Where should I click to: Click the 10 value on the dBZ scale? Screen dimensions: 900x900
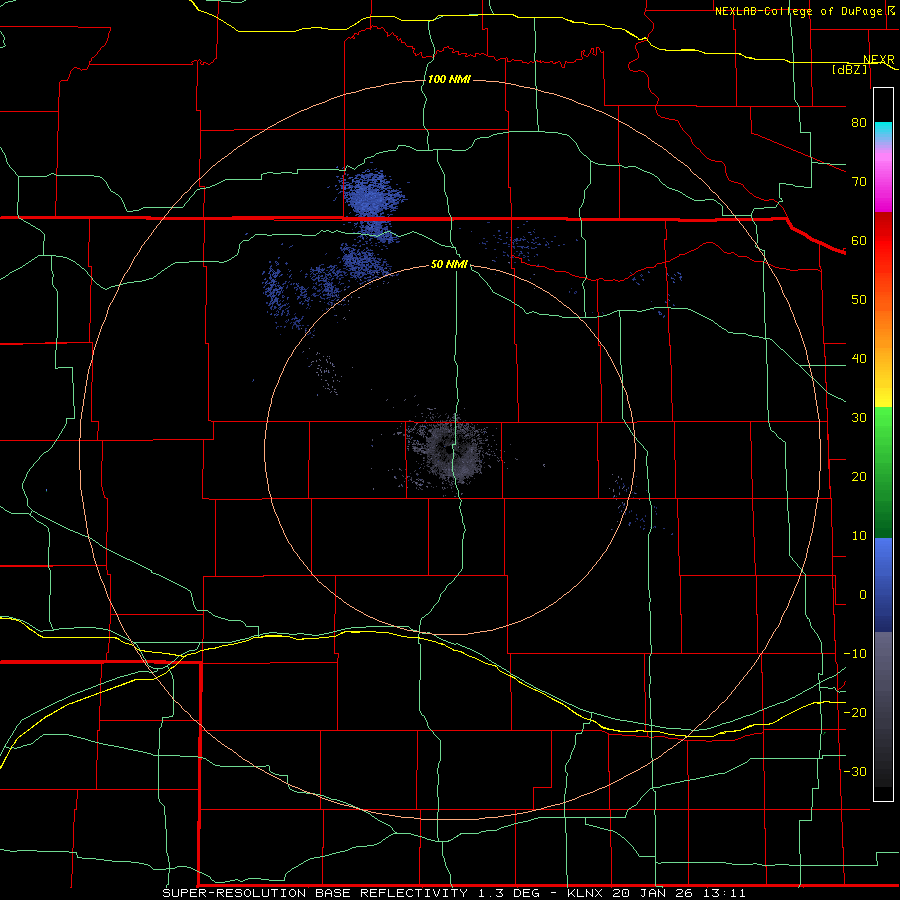859,536
